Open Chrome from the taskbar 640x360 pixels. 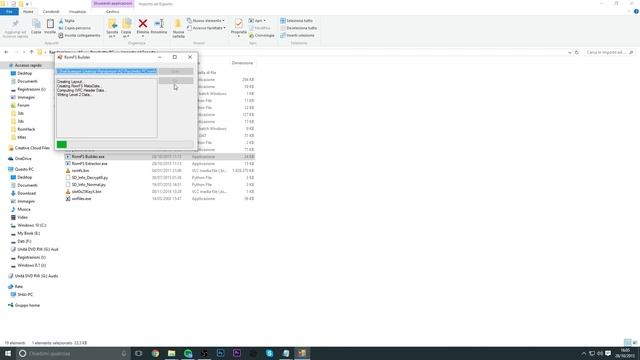tap(155, 353)
